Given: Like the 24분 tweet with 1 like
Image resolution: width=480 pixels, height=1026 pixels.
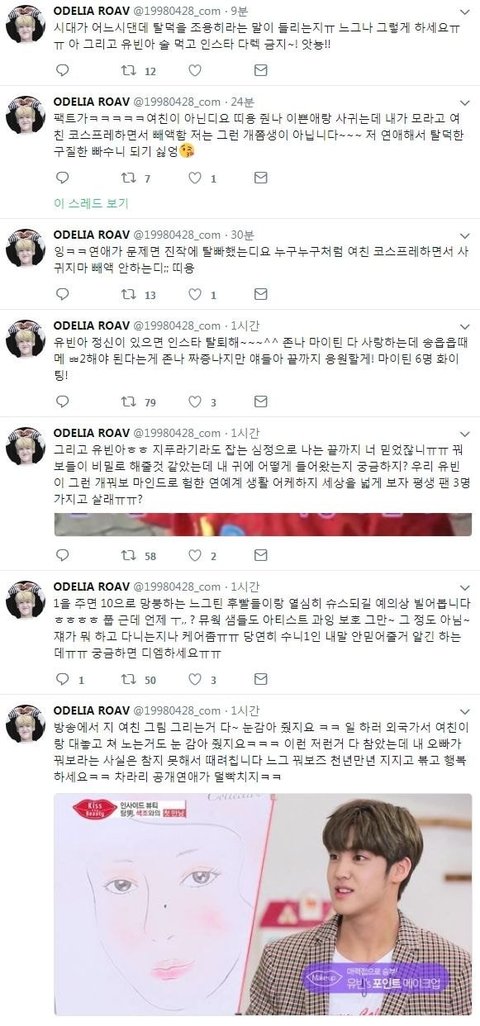Looking at the screenshot, I should (195, 177).
